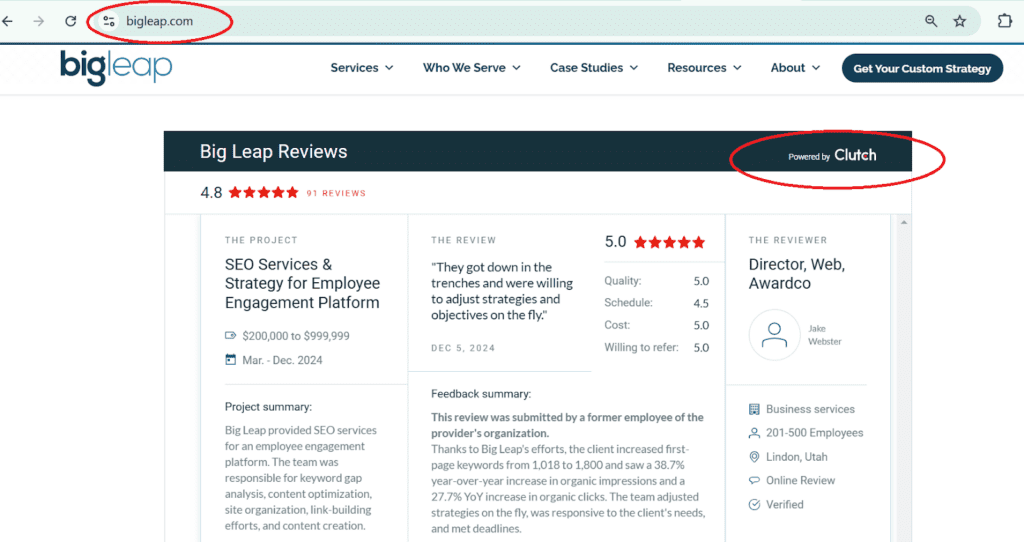Click the Schedule 4.5 score row
The image size is (1024, 542).
(x=656, y=303)
